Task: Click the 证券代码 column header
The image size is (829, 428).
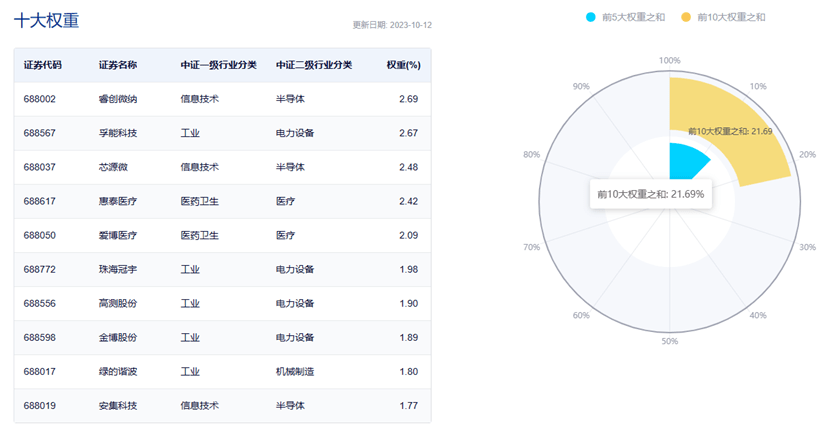Action: [x=43, y=65]
